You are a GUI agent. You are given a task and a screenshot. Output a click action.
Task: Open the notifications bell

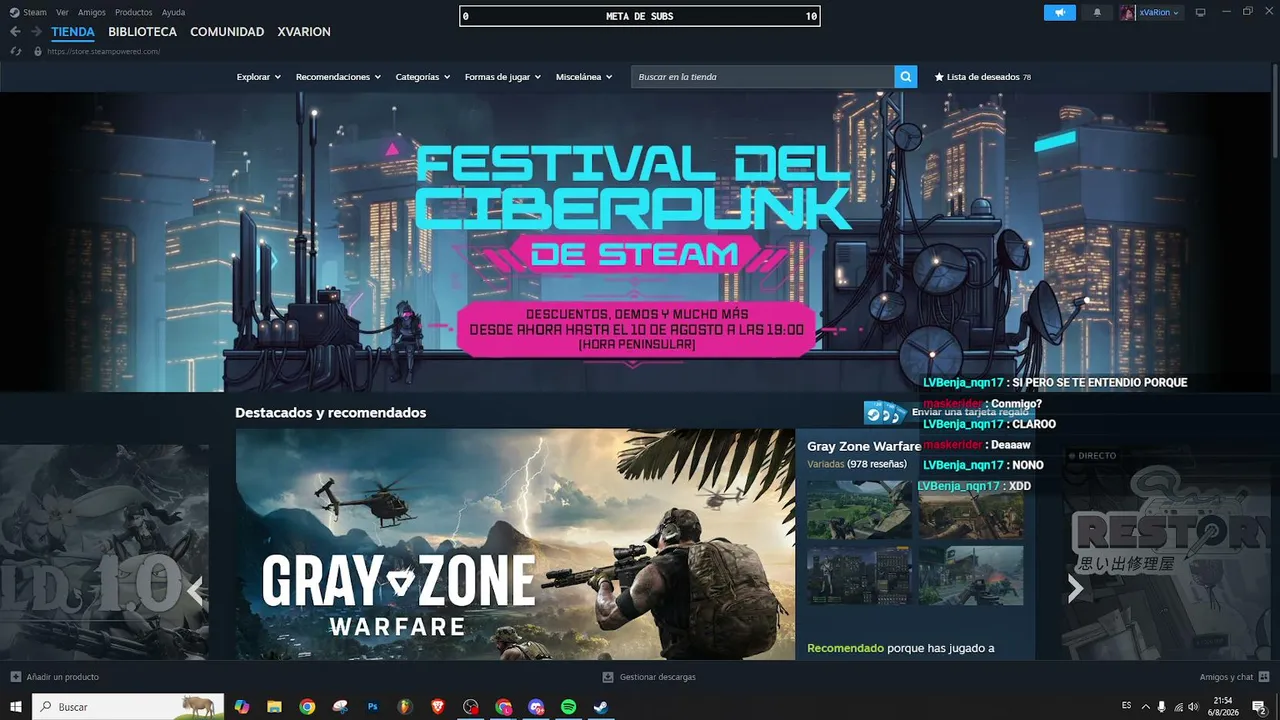click(1097, 12)
